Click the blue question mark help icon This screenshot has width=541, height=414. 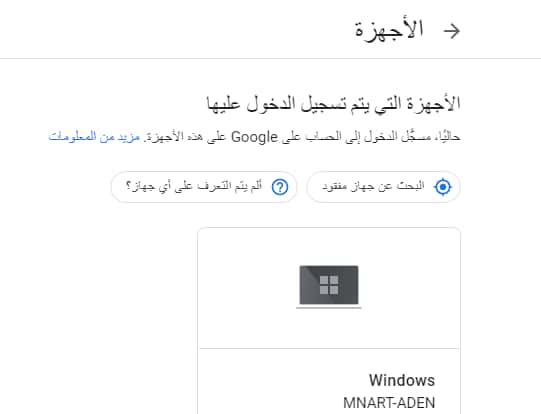[280, 187]
